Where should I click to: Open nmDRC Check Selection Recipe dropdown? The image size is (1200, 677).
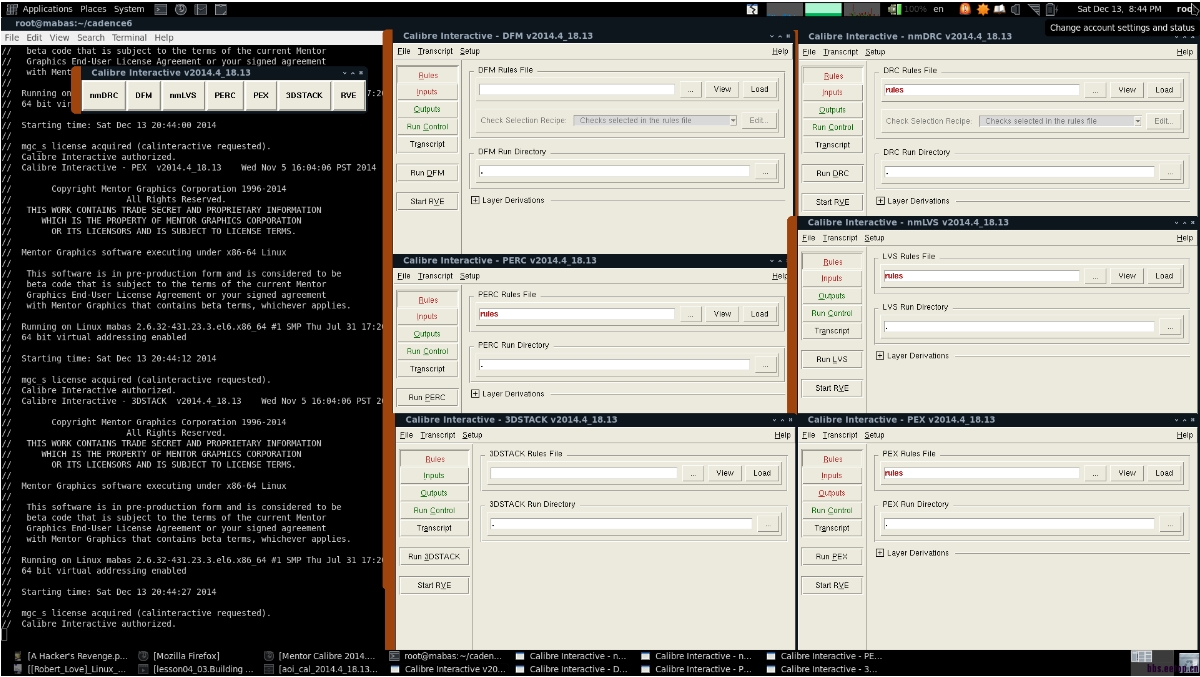pyautogui.click(x=1061, y=121)
